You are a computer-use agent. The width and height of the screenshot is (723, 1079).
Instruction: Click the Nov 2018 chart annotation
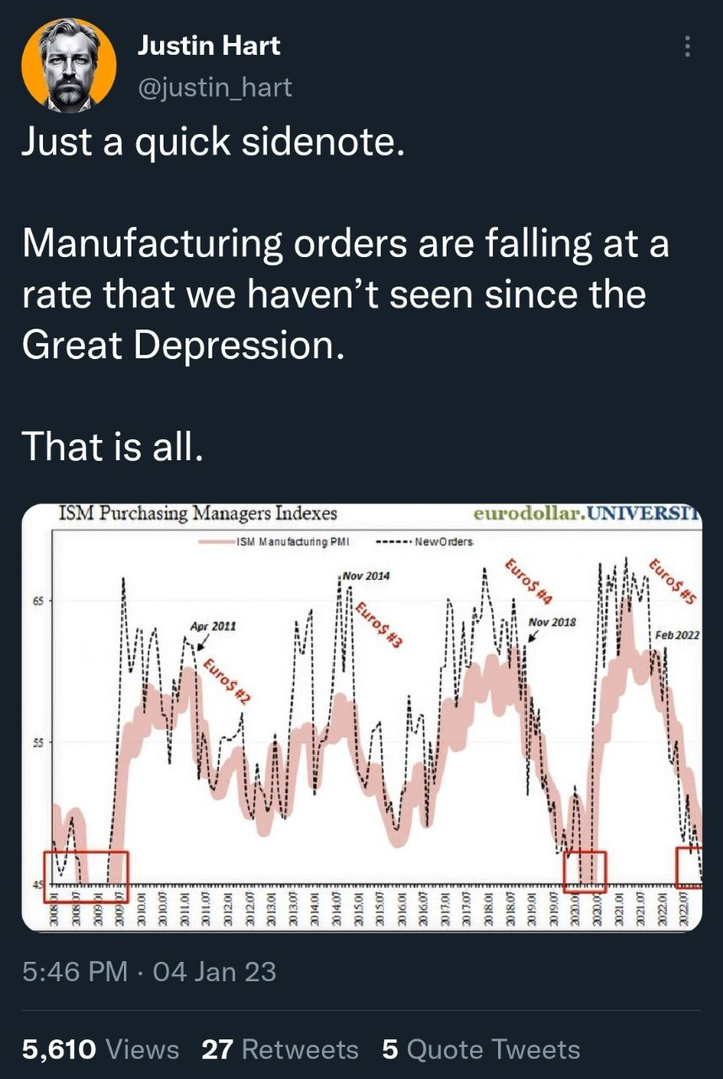point(552,621)
